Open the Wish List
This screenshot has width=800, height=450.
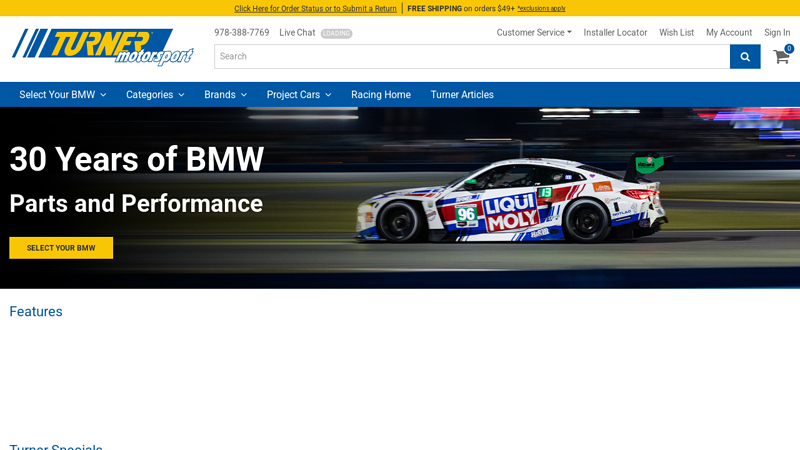676,33
